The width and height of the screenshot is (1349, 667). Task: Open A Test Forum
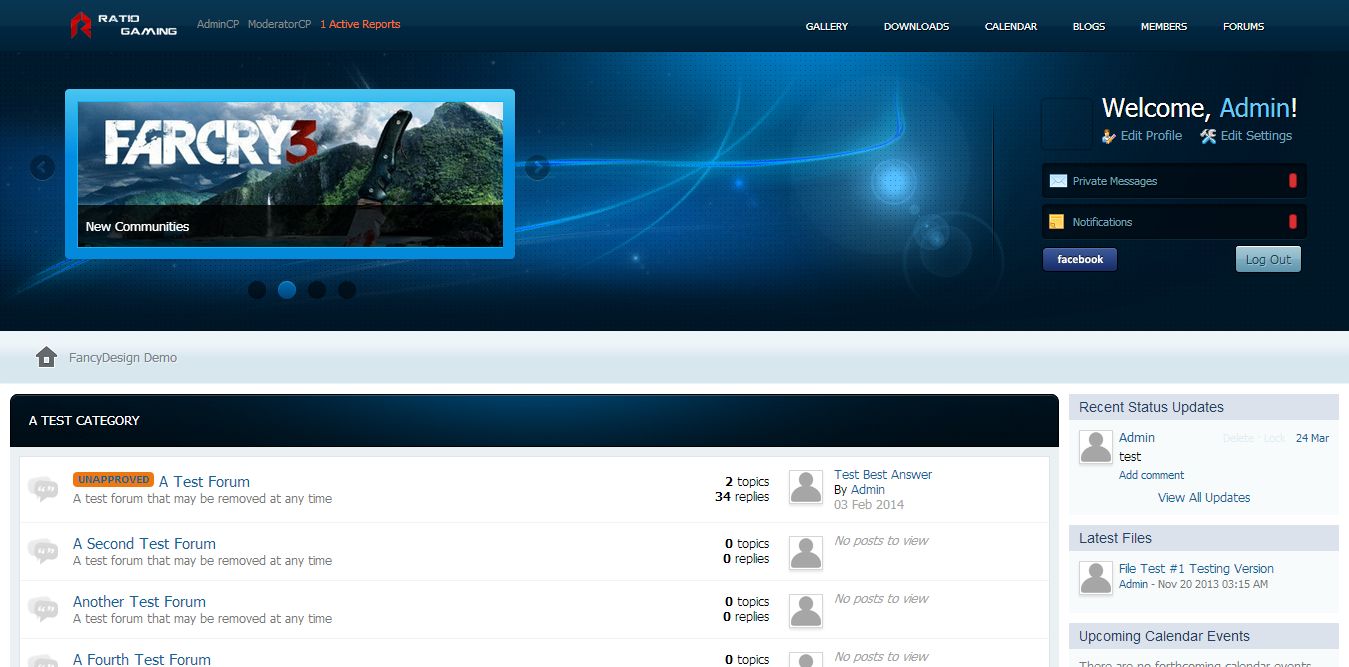(204, 481)
